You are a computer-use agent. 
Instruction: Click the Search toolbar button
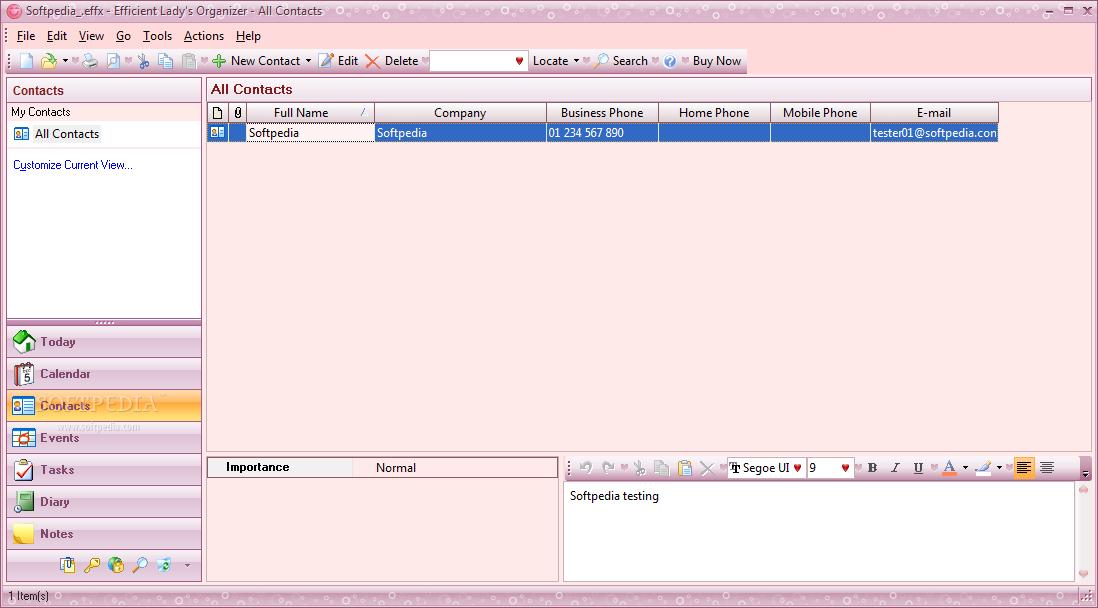(621, 61)
